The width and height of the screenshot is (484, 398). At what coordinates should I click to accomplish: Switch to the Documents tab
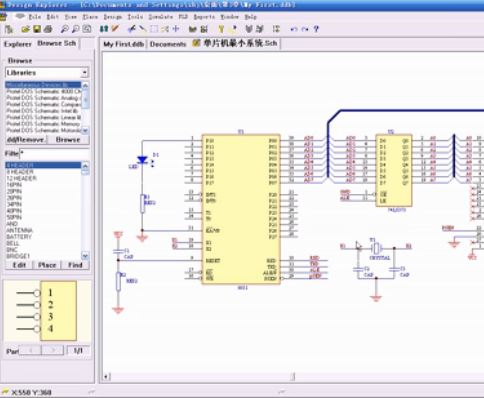coord(168,44)
